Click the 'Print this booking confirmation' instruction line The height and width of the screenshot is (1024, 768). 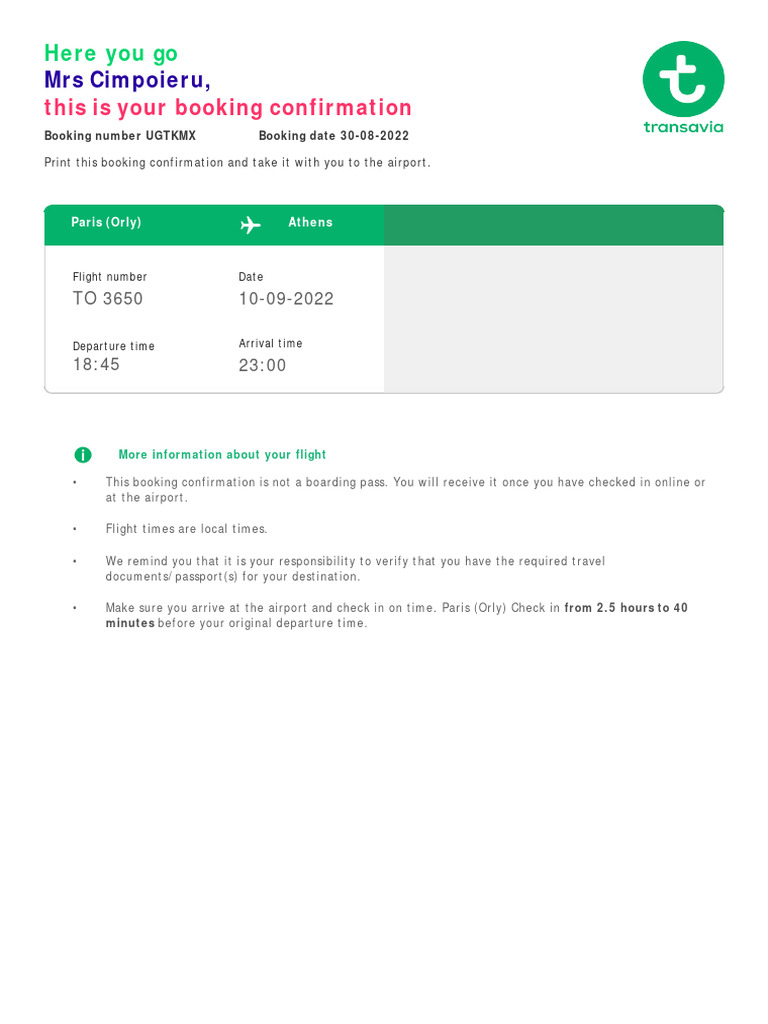tap(237, 163)
